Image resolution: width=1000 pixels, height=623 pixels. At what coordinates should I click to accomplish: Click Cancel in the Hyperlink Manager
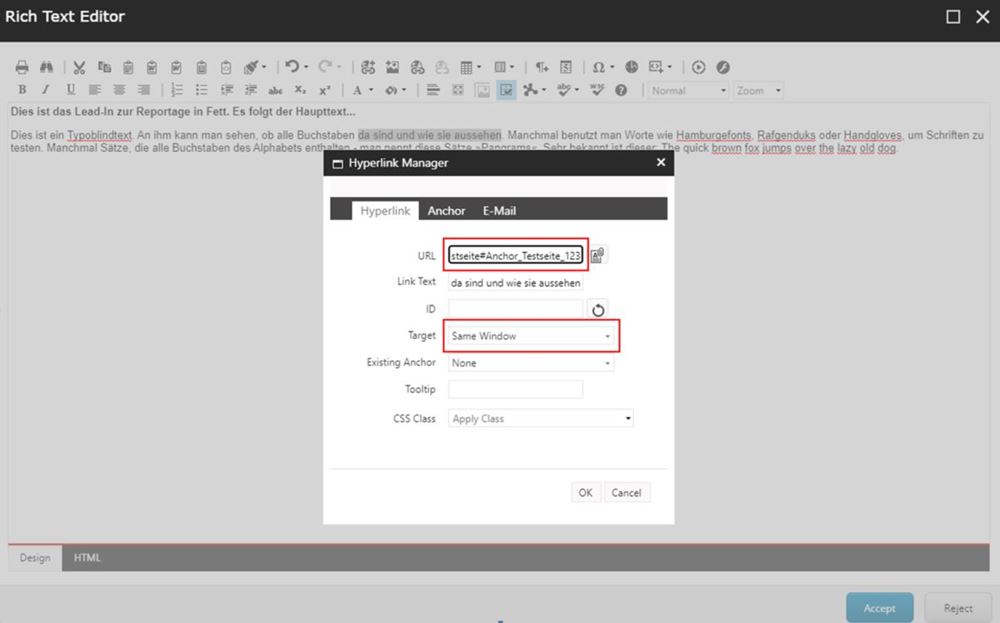626,493
